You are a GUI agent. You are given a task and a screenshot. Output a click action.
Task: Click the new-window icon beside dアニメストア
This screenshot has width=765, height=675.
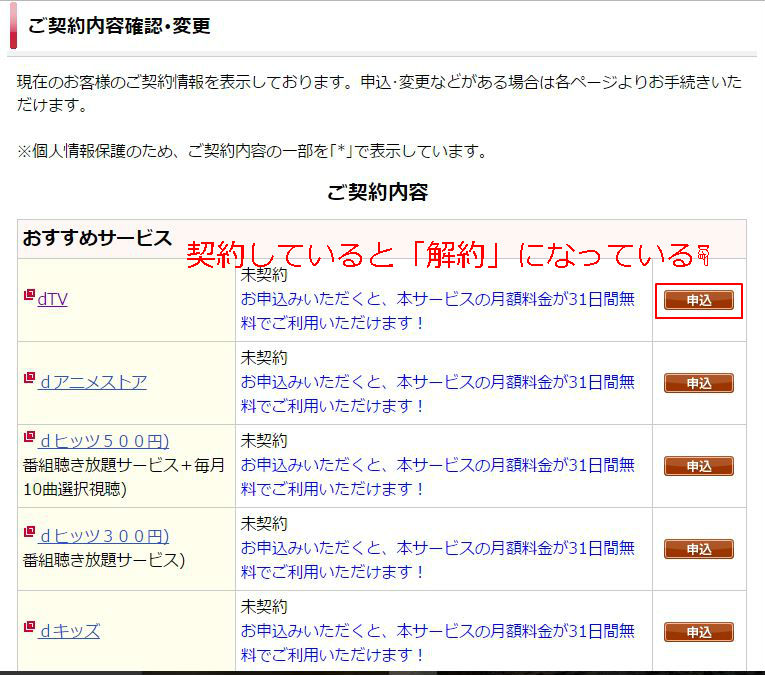(29, 377)
